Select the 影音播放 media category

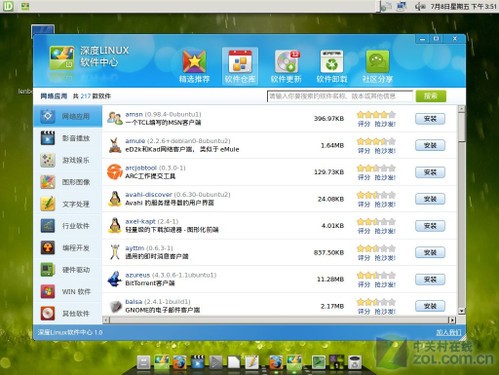tap(68, 138)
